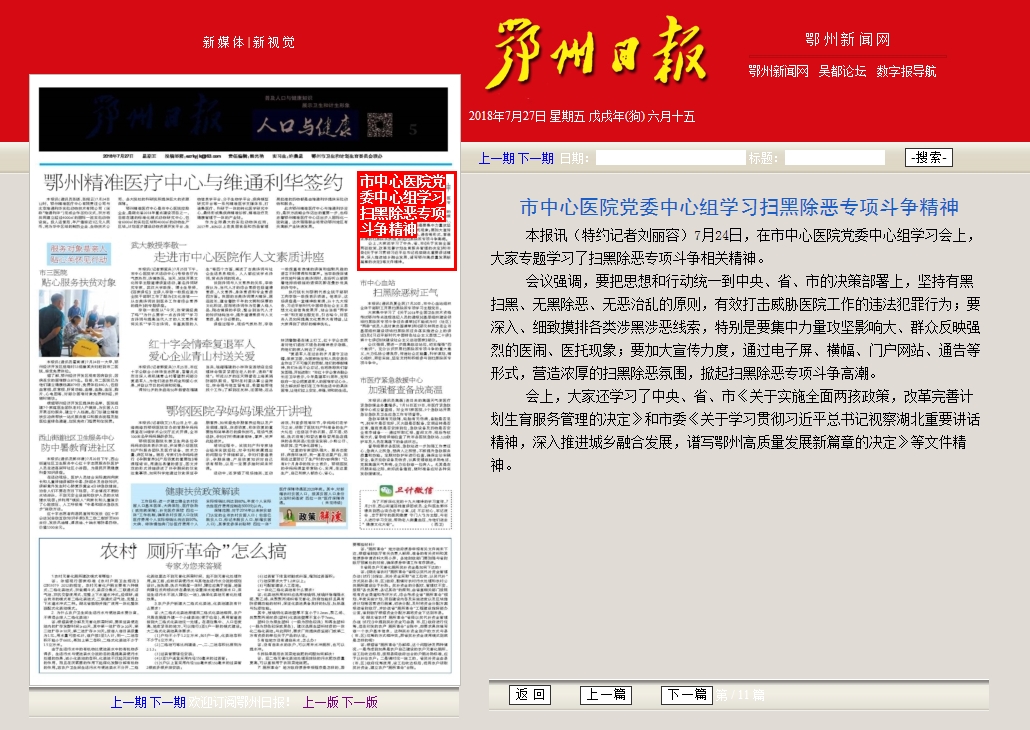
Task: Go to previous article with 上一篇
Action: [605, 695]
